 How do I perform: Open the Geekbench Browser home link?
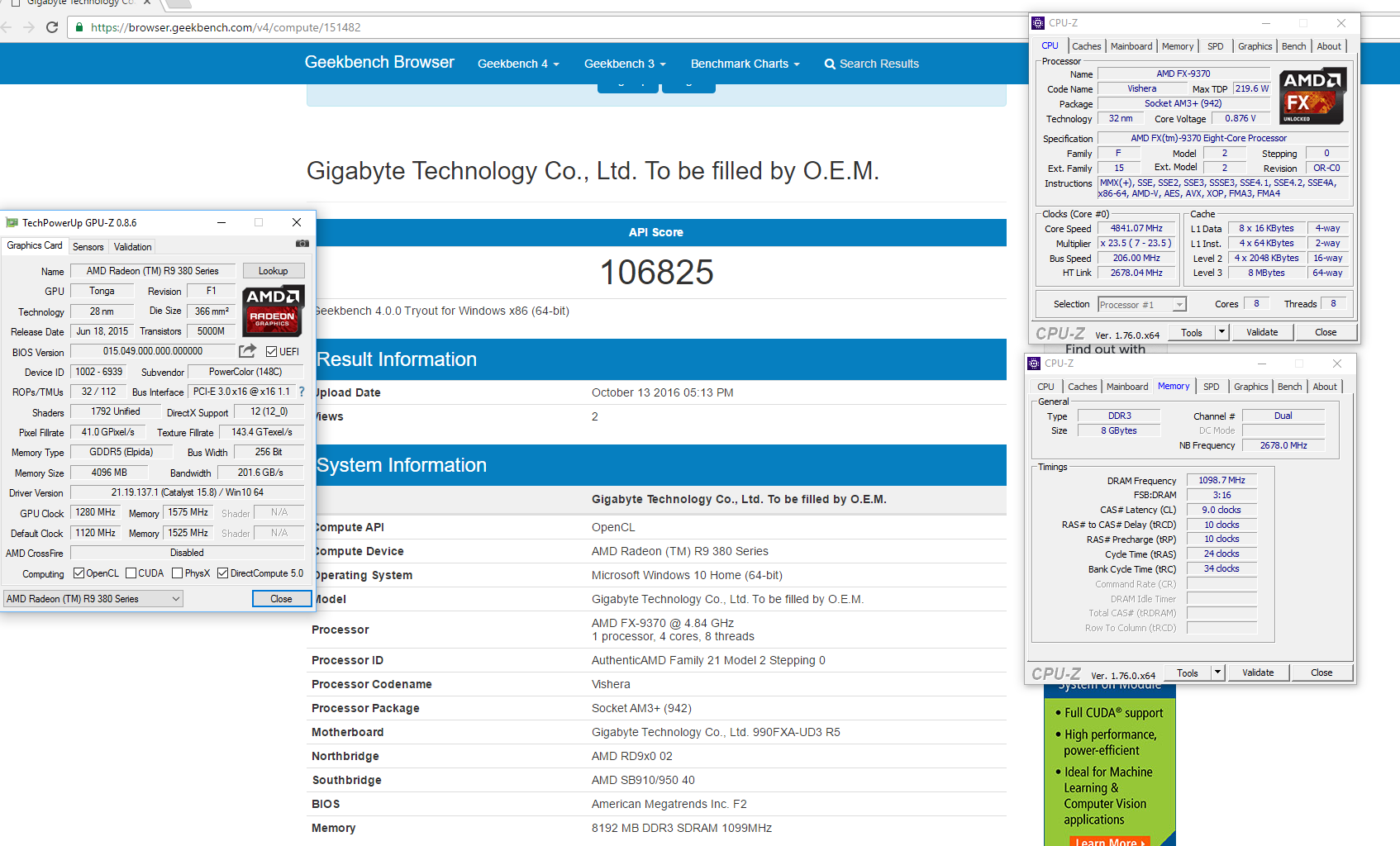tap(379, 62)
